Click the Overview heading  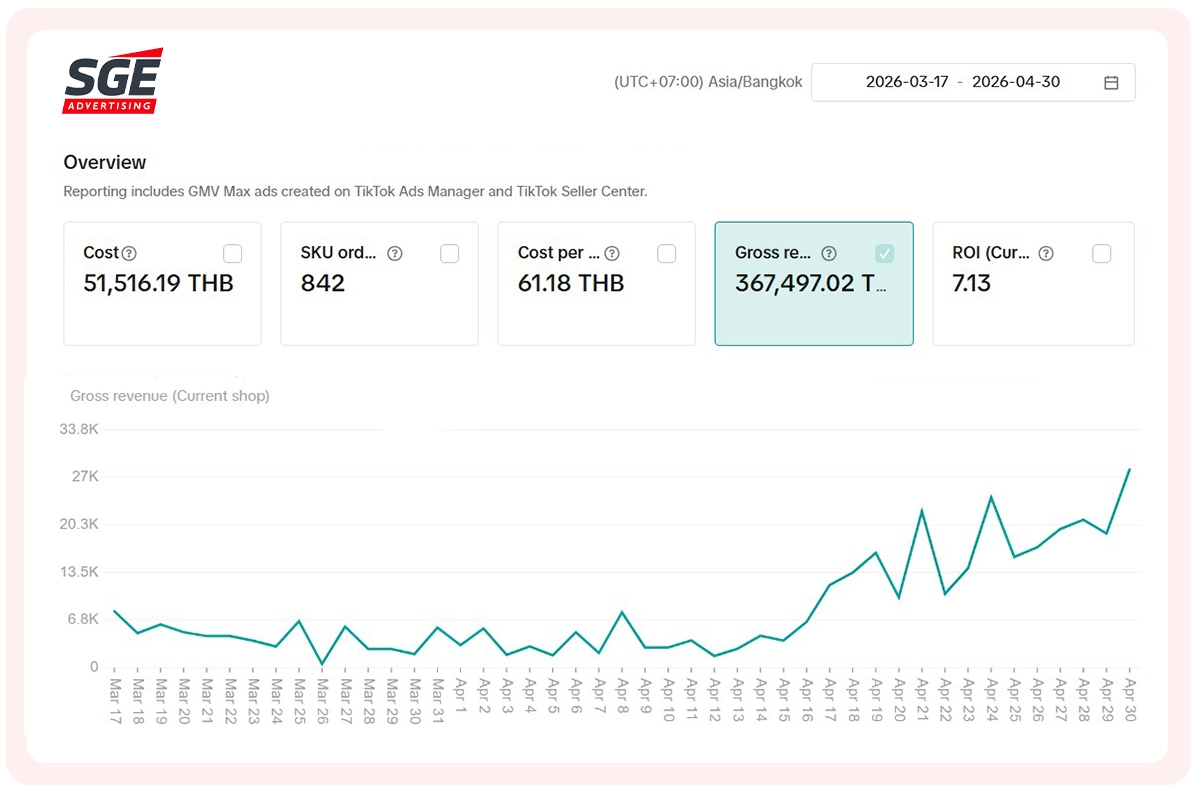coord(105,162)
